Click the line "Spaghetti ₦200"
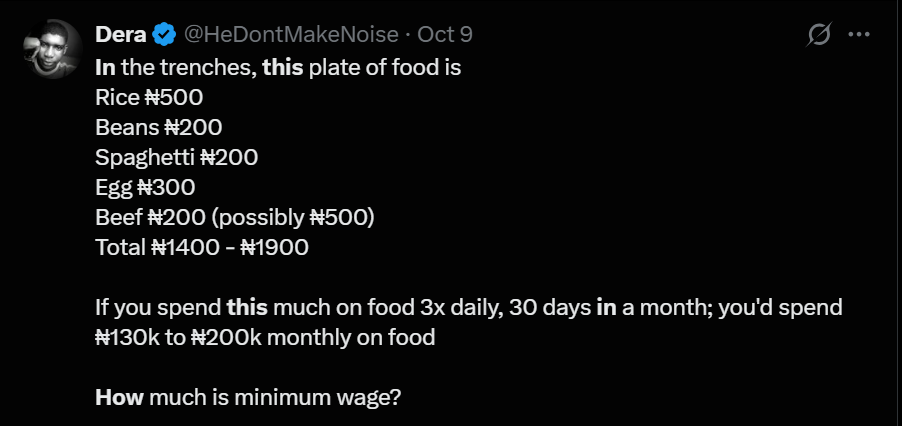The image size is (902, 426). (x=177, y=158)
